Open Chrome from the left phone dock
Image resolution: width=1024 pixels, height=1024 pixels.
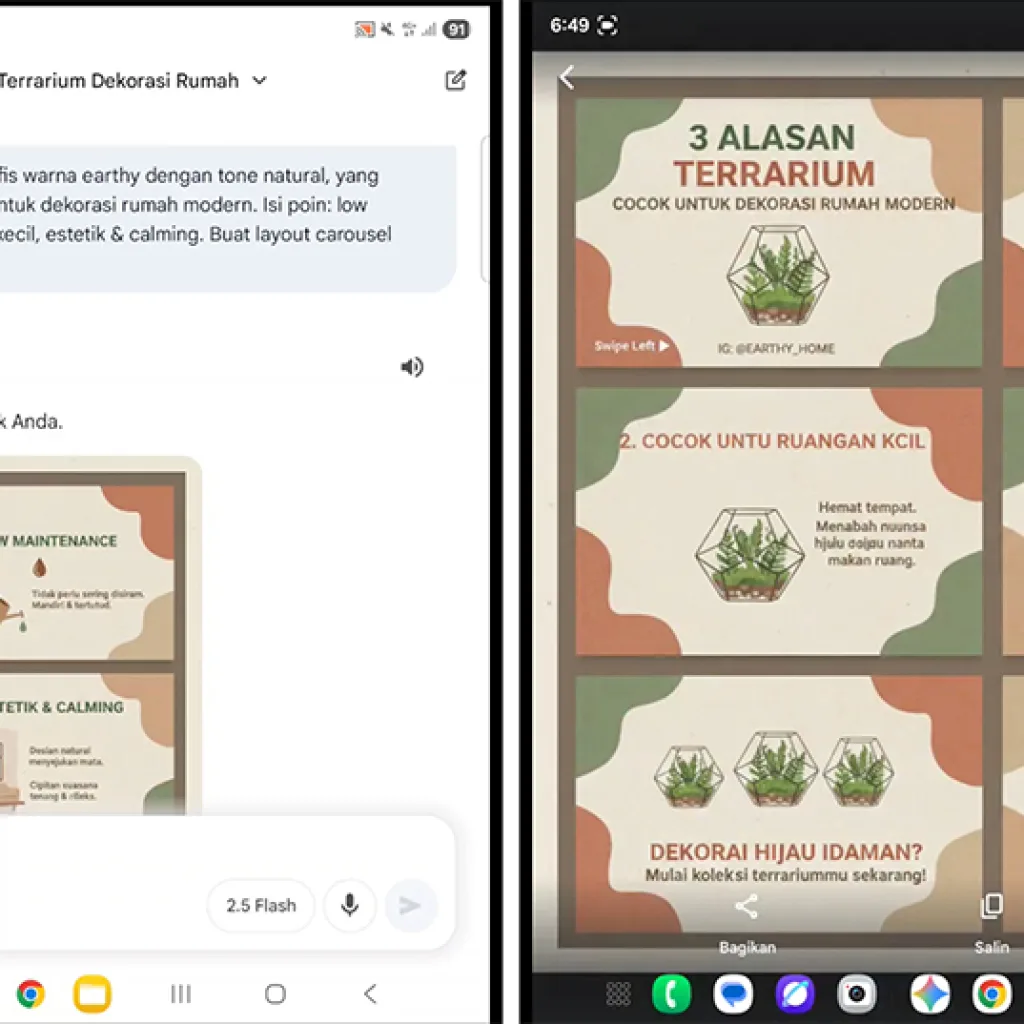point(30,994)
